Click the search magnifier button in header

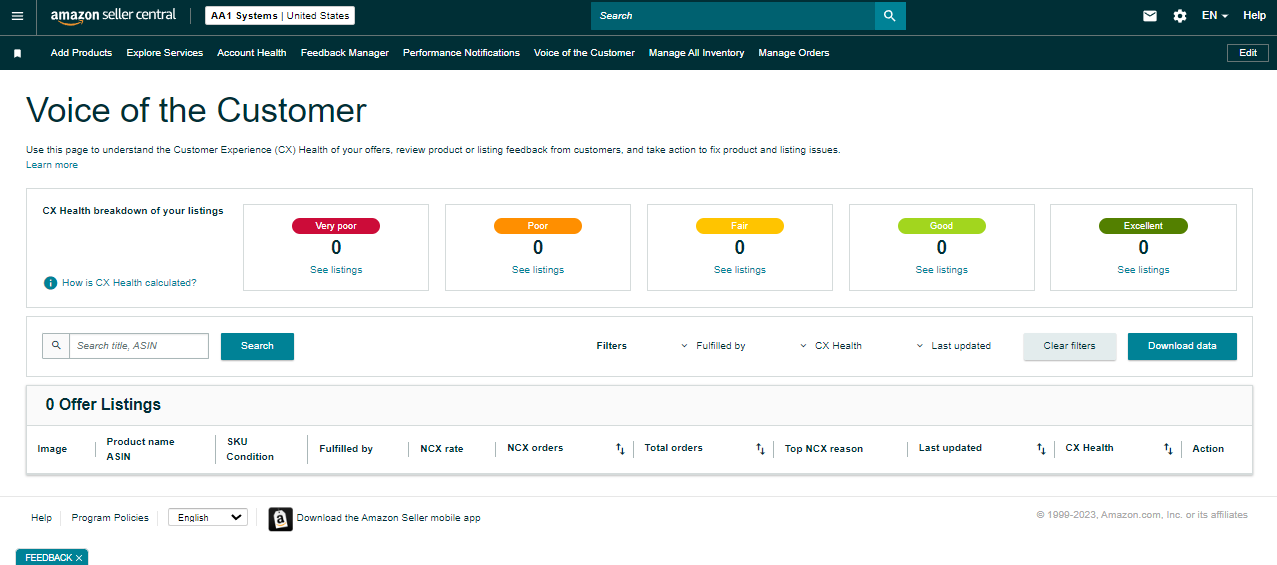(x=890, y=16)
